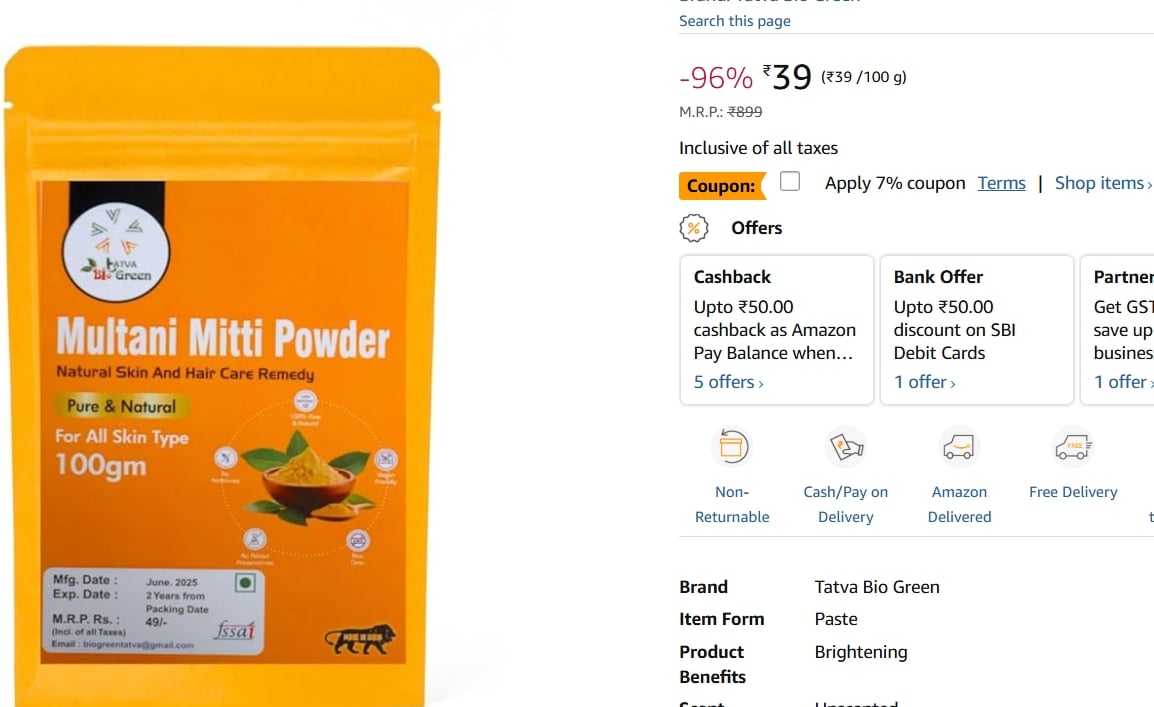Open the Cashback offer card
Image resolution: width=1154 pixels, height=707 pixels.
pos(776,330)
